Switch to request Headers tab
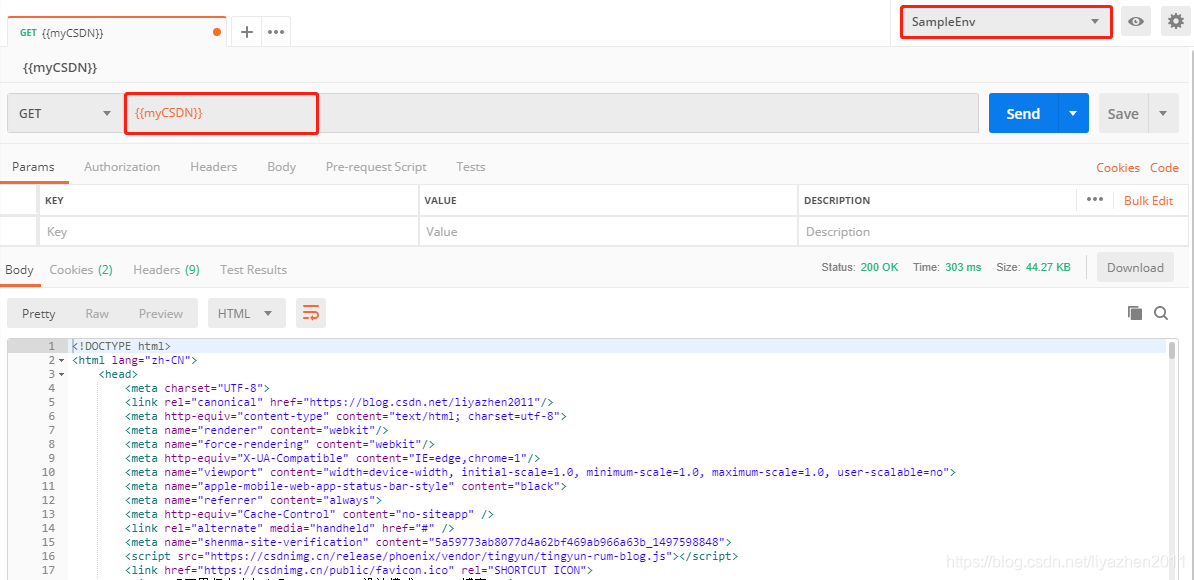This screenshot has width=1194, height=580. (x=213, y=167)
